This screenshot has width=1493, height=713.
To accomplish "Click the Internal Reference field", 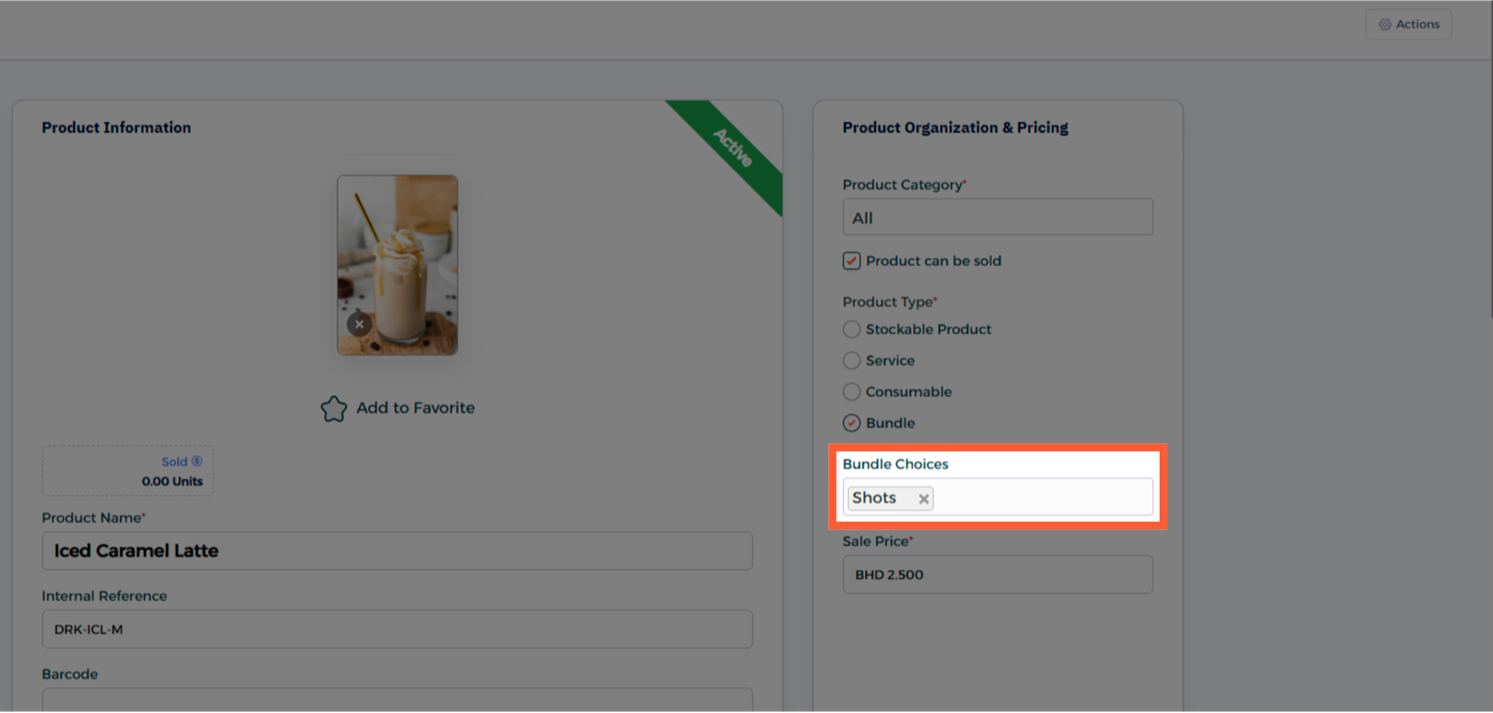I will click(x=397, y=630).
